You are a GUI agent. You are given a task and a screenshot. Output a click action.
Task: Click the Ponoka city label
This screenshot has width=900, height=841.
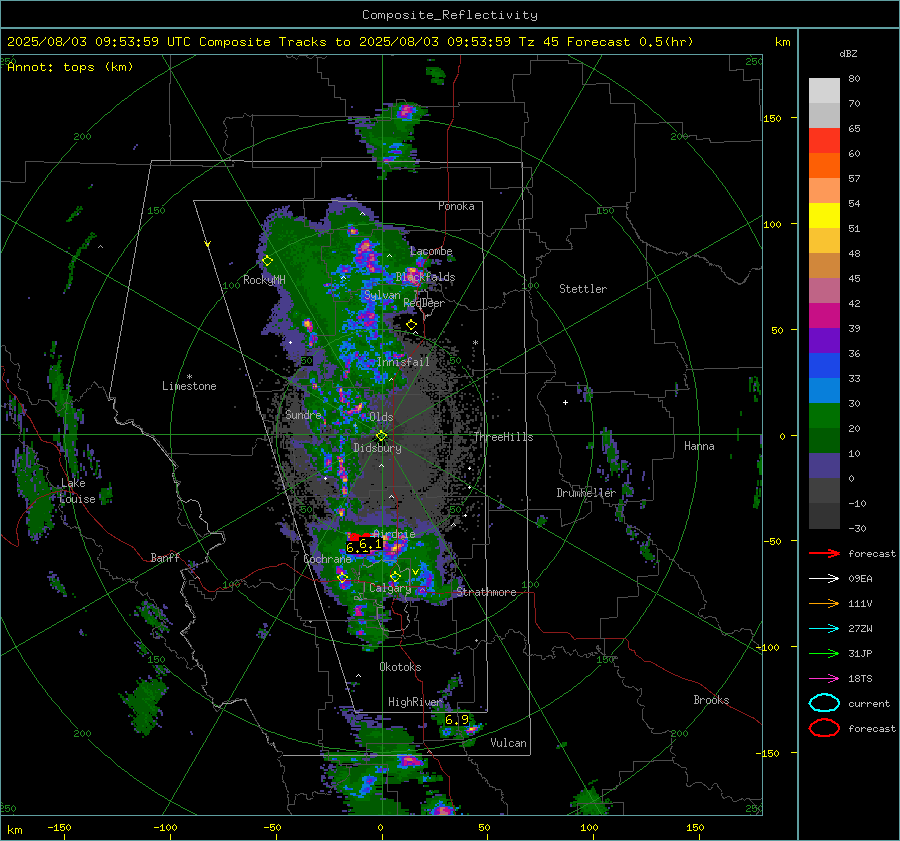pyautogui.click(x=456, y=206)
